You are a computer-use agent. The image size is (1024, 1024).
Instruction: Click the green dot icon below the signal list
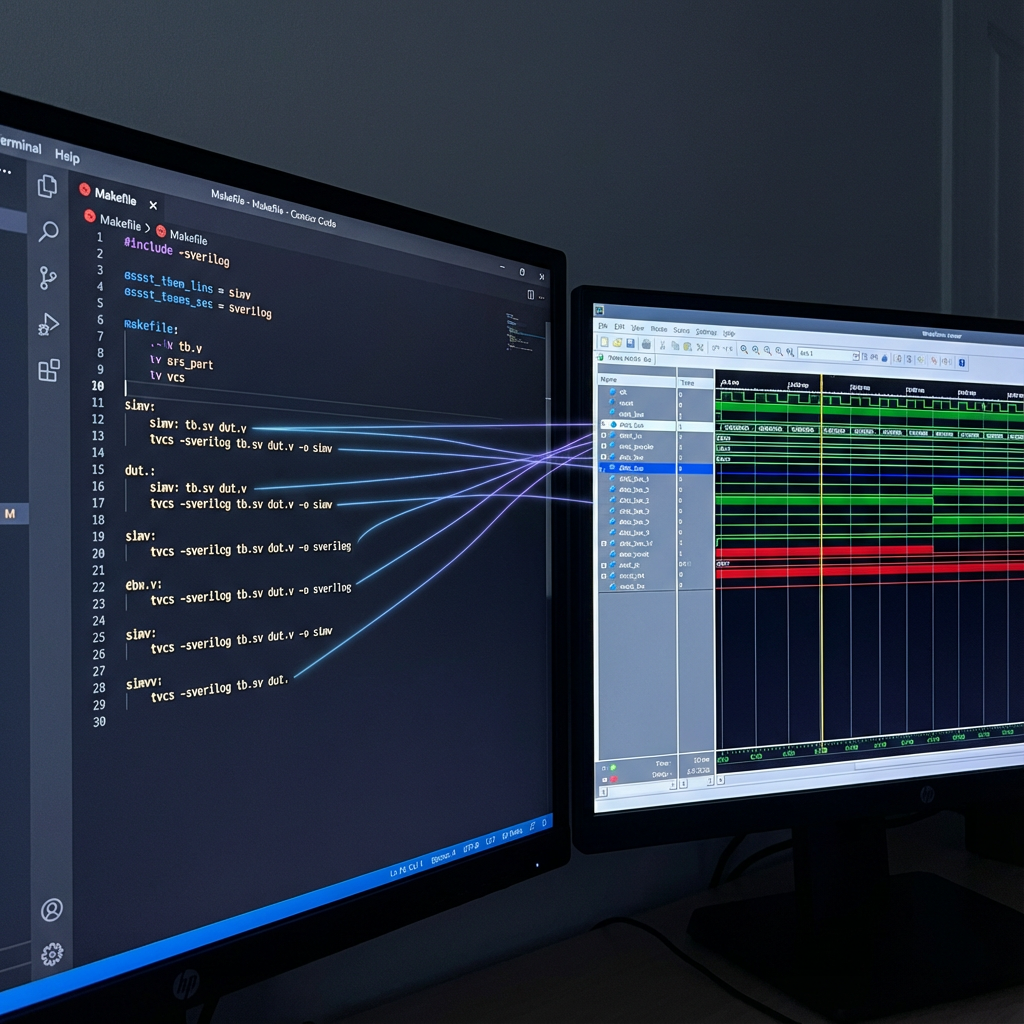[x=613, y=767]
